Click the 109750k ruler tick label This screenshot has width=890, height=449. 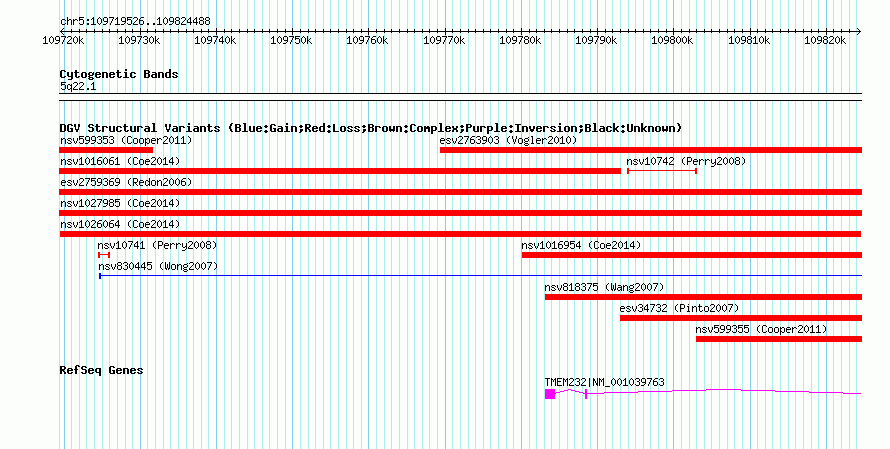pos(291,41)
